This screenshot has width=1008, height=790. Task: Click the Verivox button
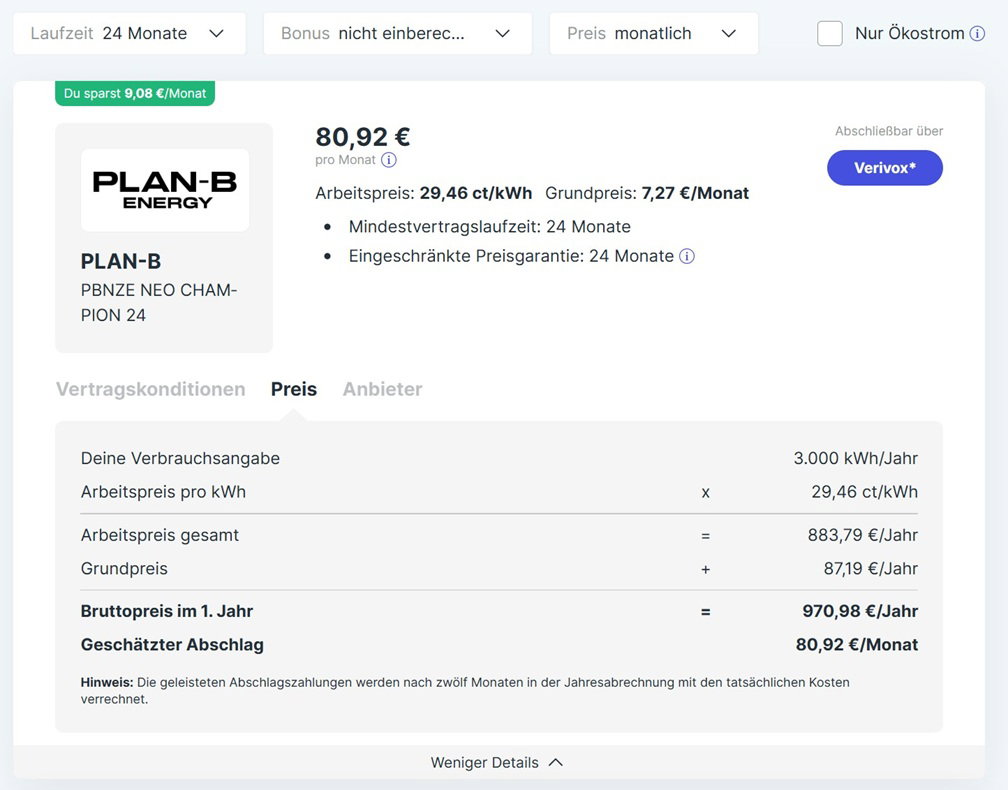click(885, 168)
